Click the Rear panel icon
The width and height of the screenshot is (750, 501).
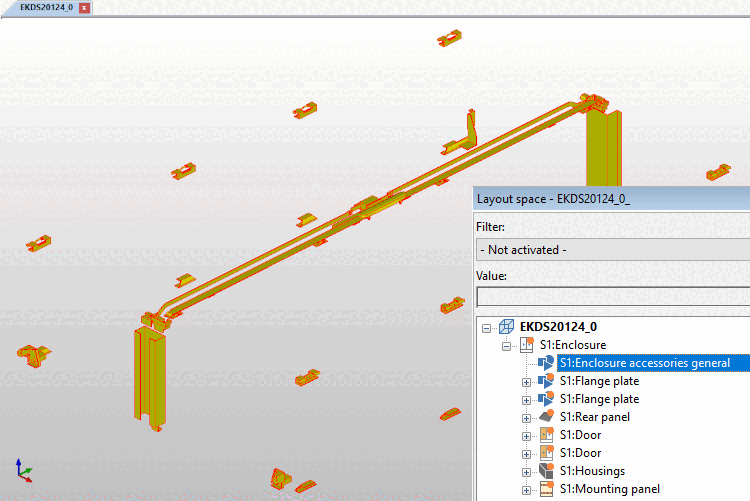click(x=546, y=416)
